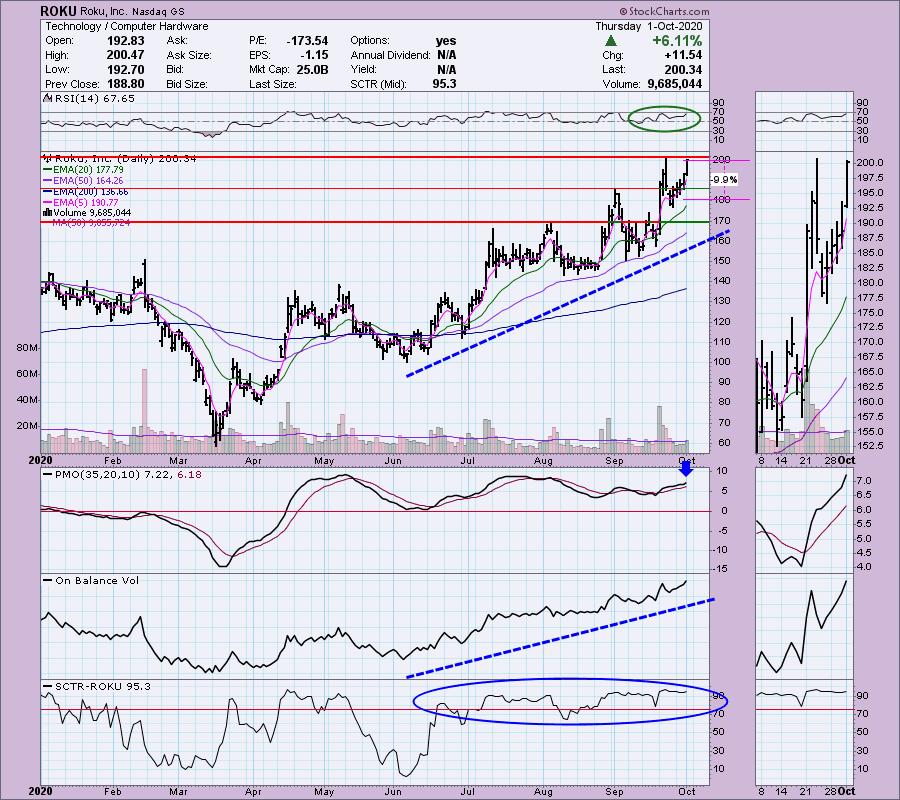Select the +6.11% percent change
Image resolution: width=900 pixels, height=800 pixels.
pos(677,41)
